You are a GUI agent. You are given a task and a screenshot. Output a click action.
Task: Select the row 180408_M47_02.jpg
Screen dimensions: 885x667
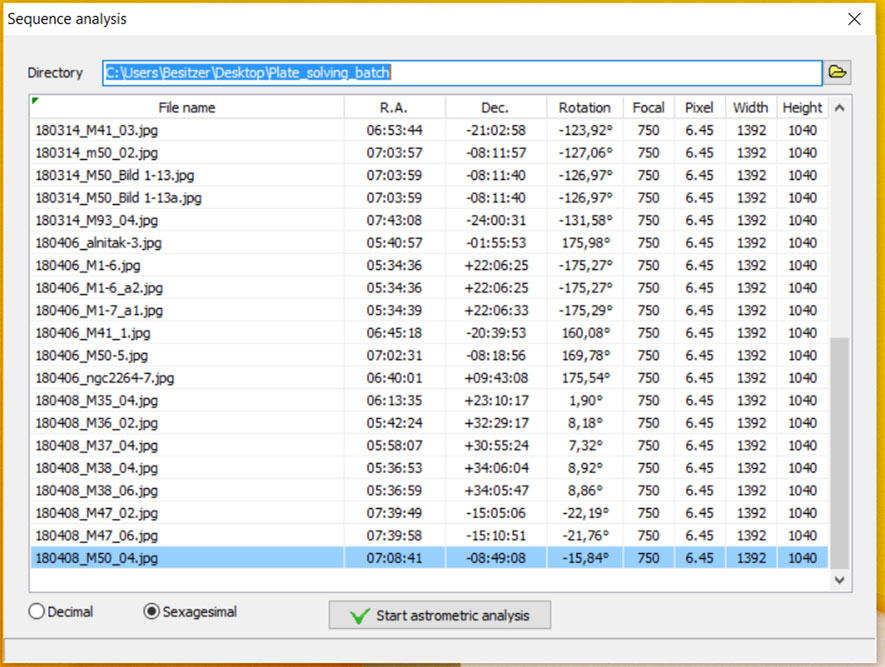point(429,514)
